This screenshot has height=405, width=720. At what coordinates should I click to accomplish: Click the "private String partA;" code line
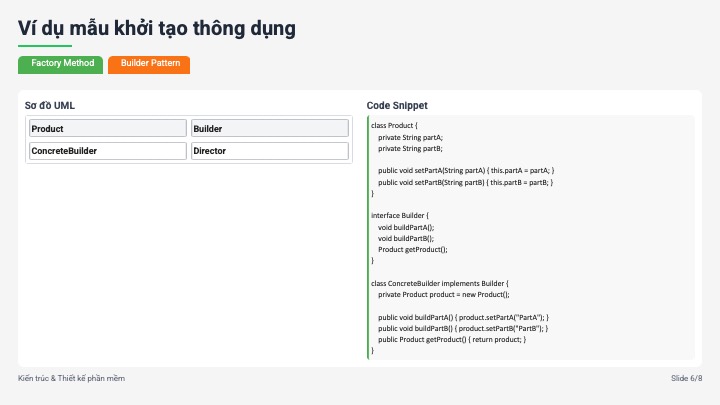tap(410, 136)
